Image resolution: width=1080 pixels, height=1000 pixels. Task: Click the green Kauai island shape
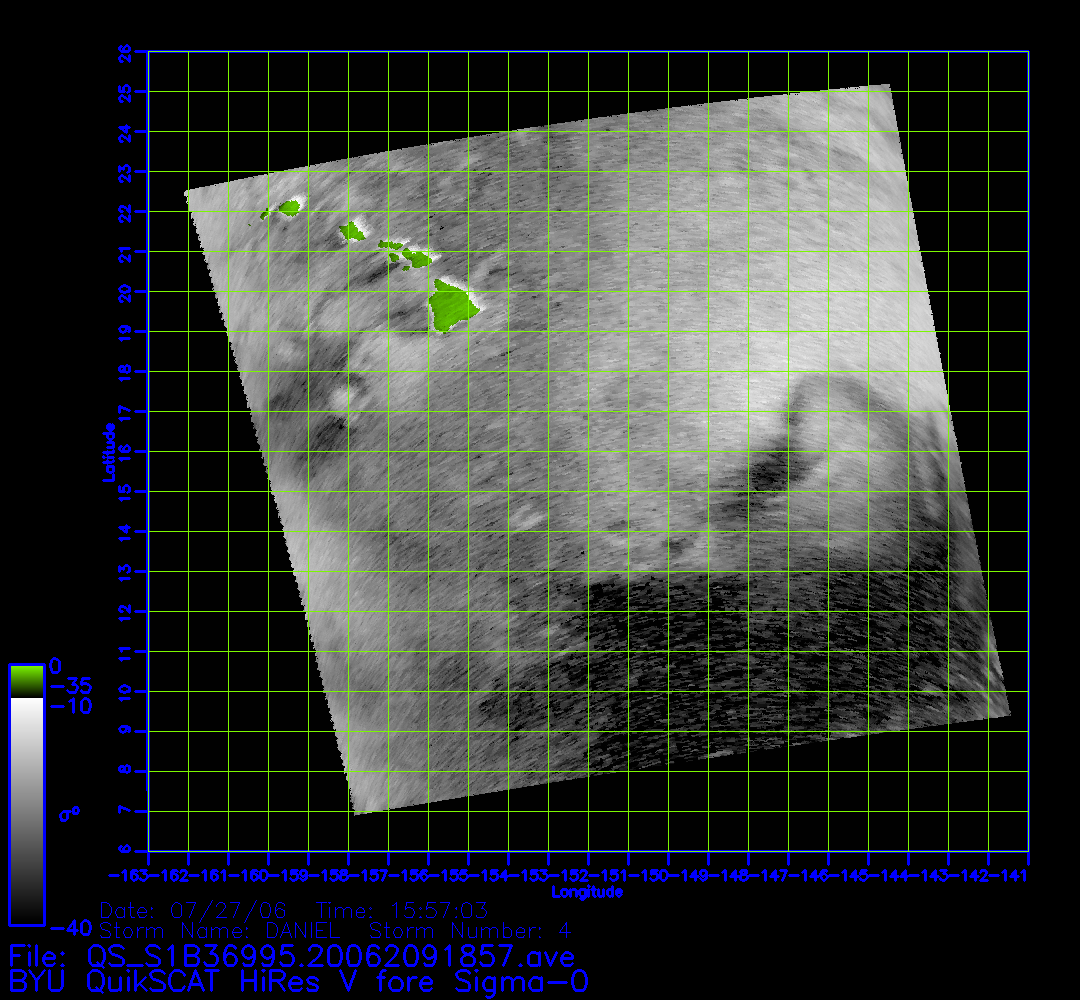(x=289, y=208)
